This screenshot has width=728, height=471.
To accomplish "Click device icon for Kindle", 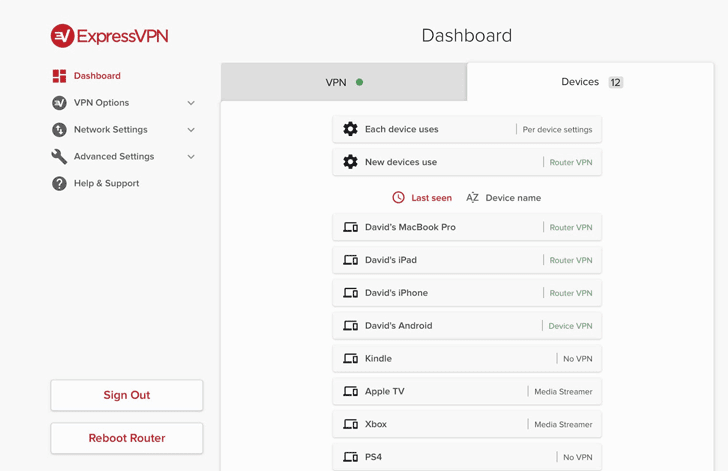I will click(x=351, y=359).
